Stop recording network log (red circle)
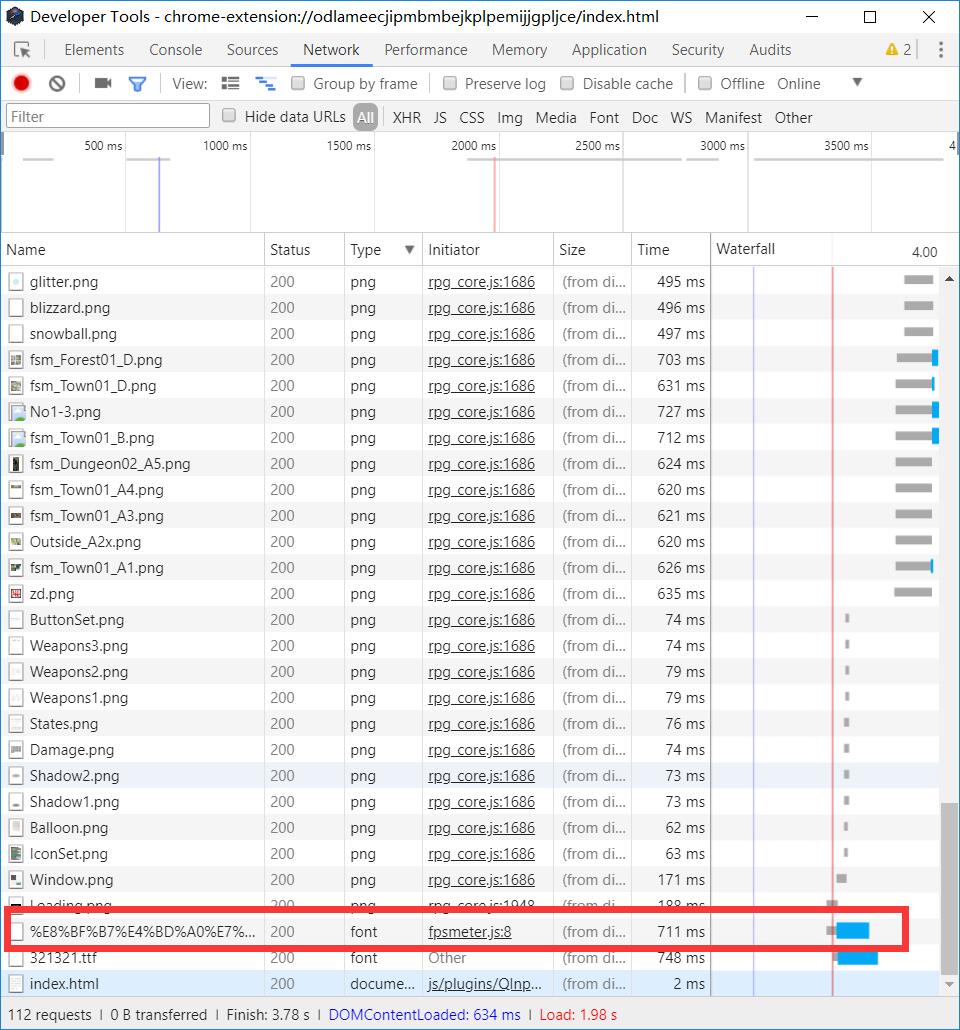 click(22, 83)
